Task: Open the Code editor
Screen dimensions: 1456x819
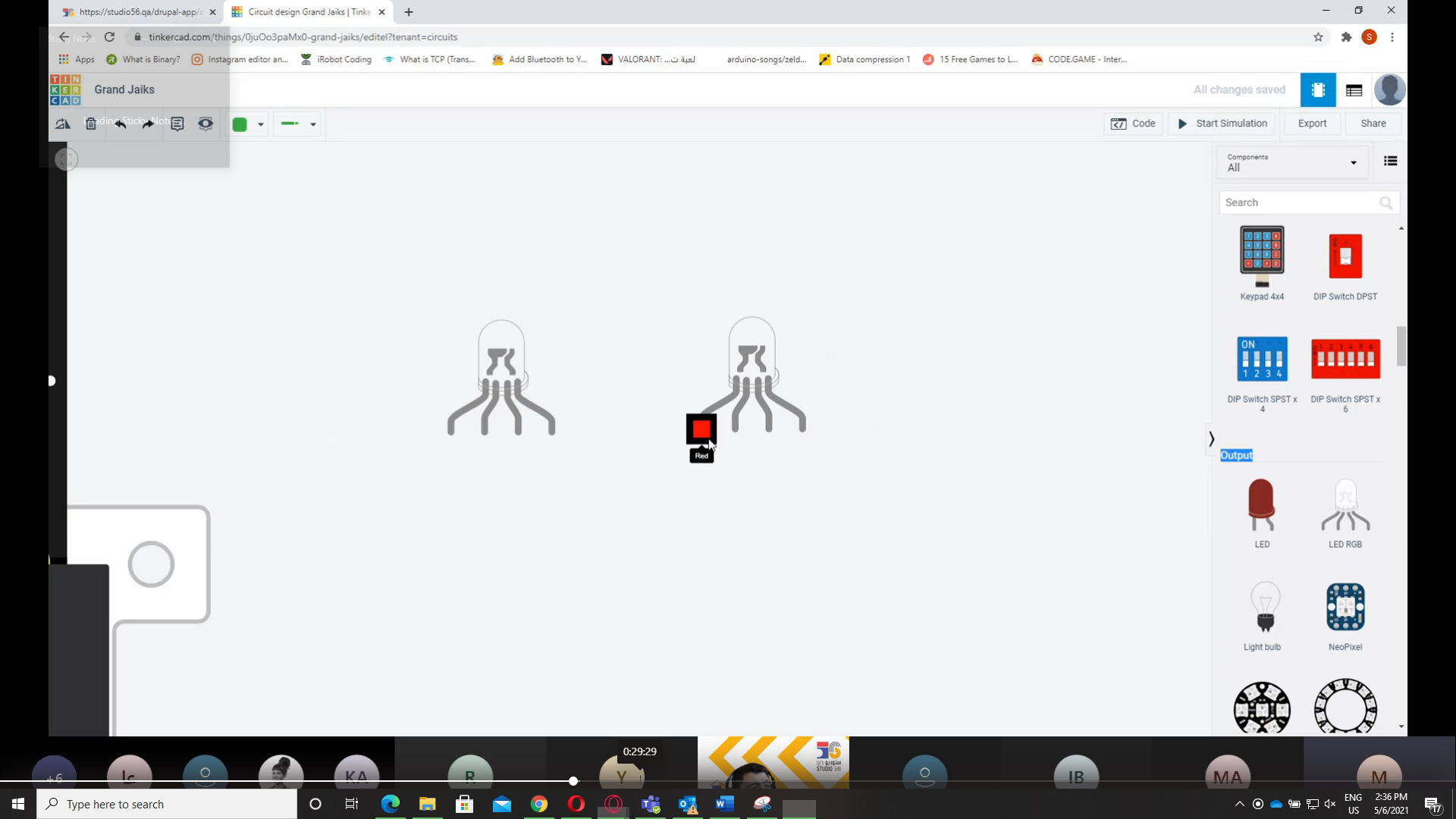Action: pyautogui.click(x=1133, y=124)
